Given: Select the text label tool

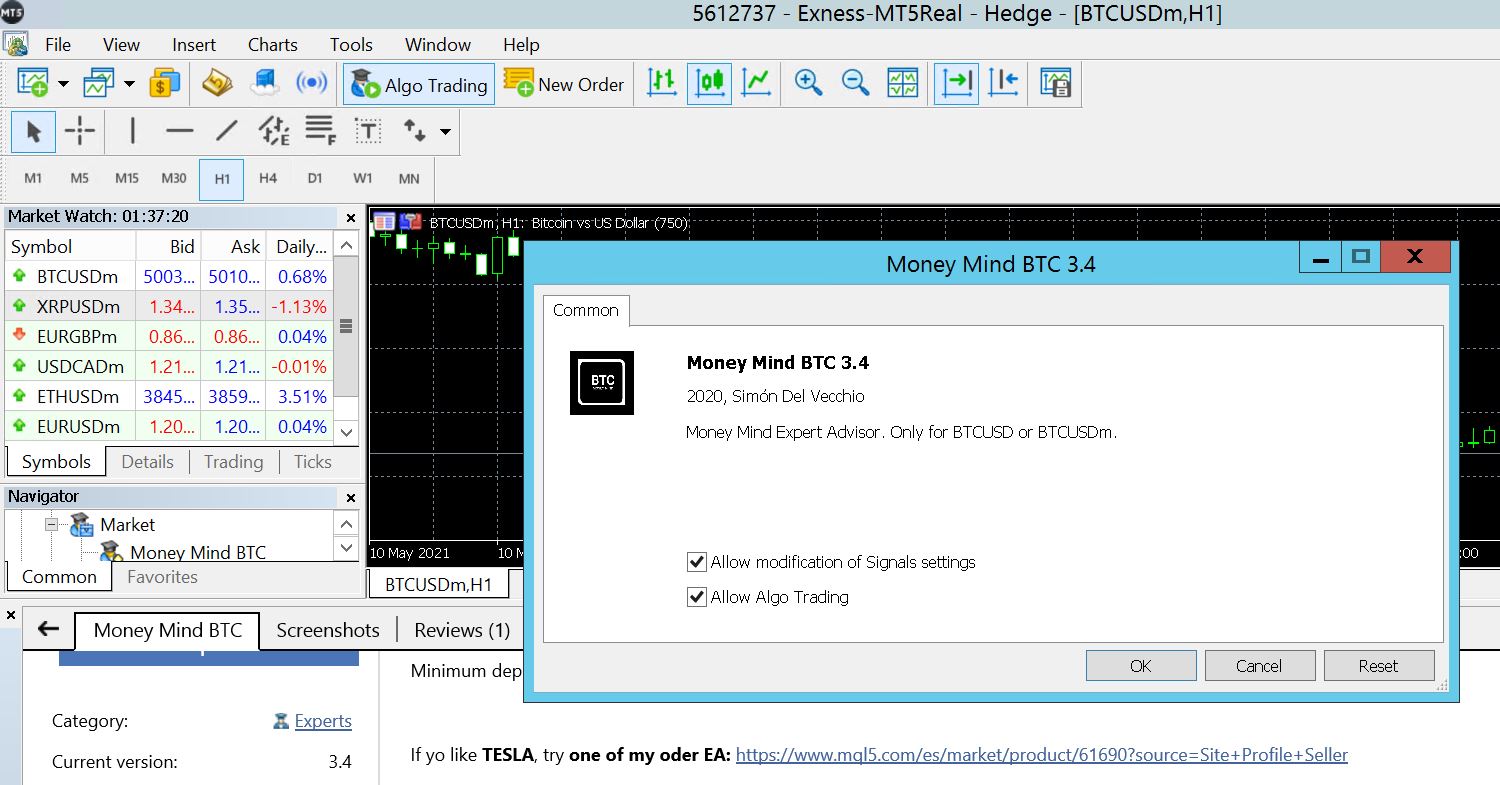Looking at the screenshot, I should coord(368,132).
